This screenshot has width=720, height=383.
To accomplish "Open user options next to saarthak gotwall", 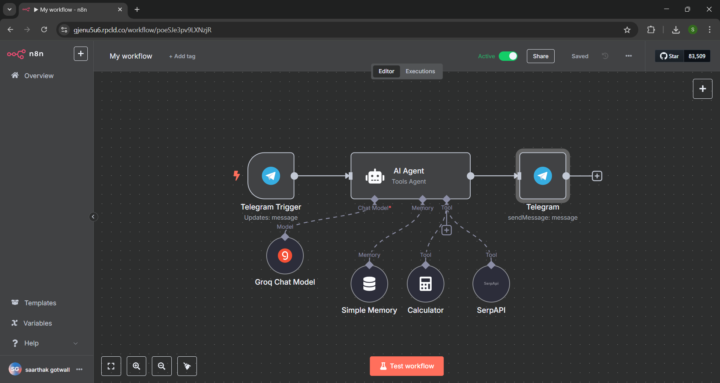I will [x=79, y=369].
